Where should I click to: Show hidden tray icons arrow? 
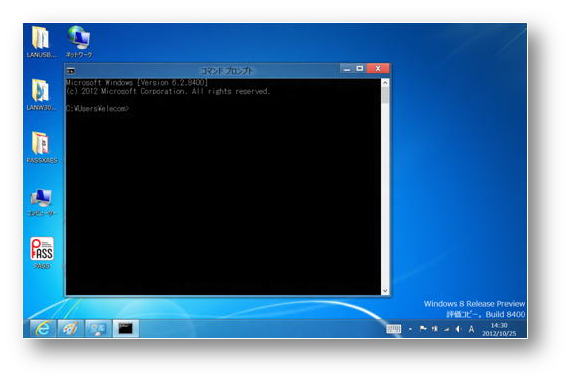coord(410,329)
